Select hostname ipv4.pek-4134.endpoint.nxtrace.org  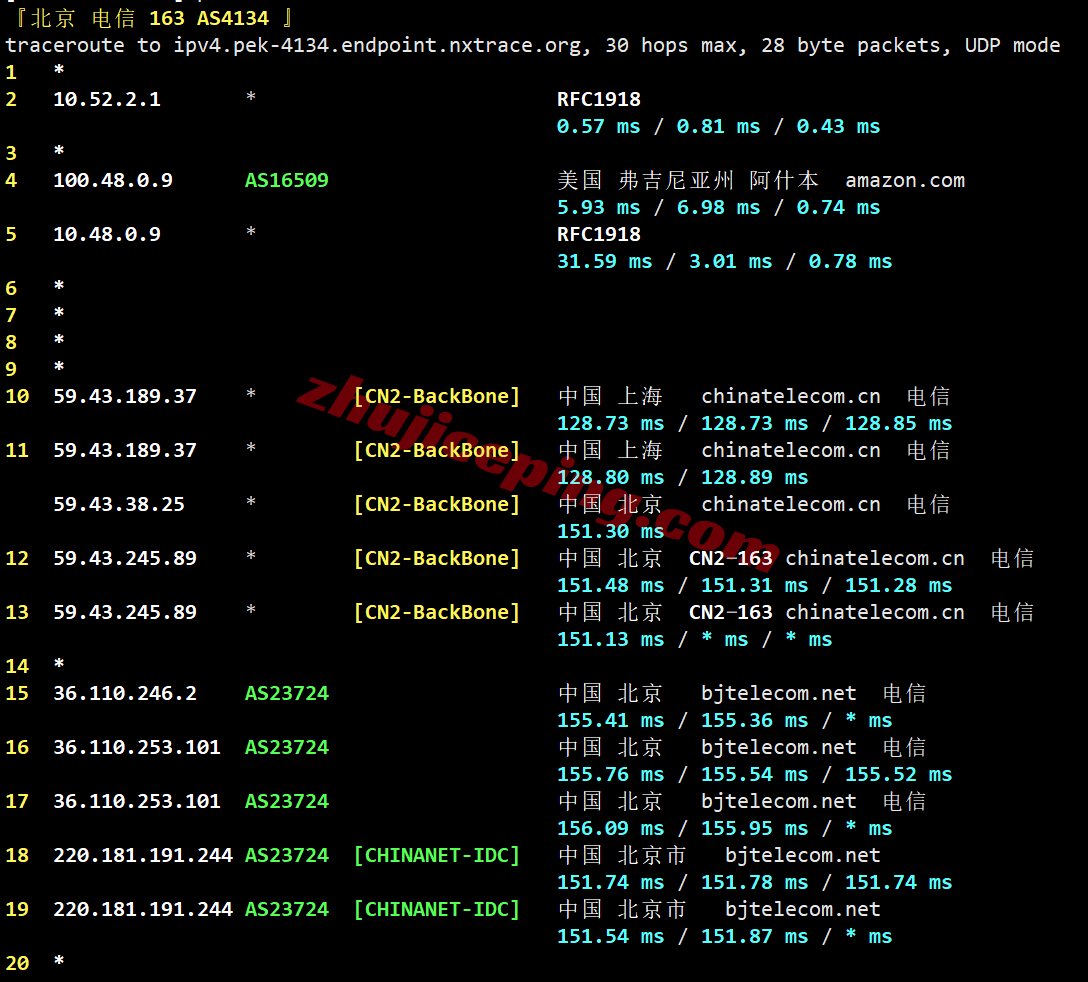click(x=377, y=46)
